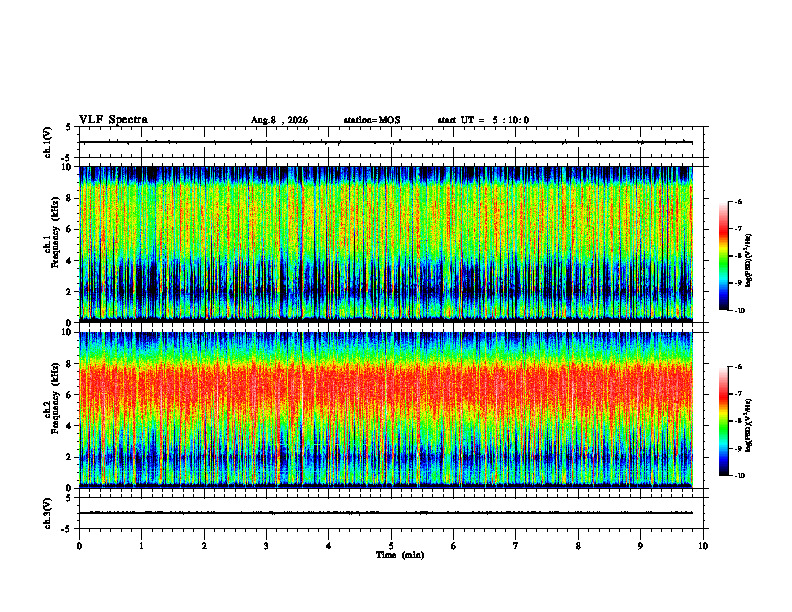Viewport: 792px width, 612px height.
Task: Click the ch.2 frequency tick "6"
Action: 69,395
